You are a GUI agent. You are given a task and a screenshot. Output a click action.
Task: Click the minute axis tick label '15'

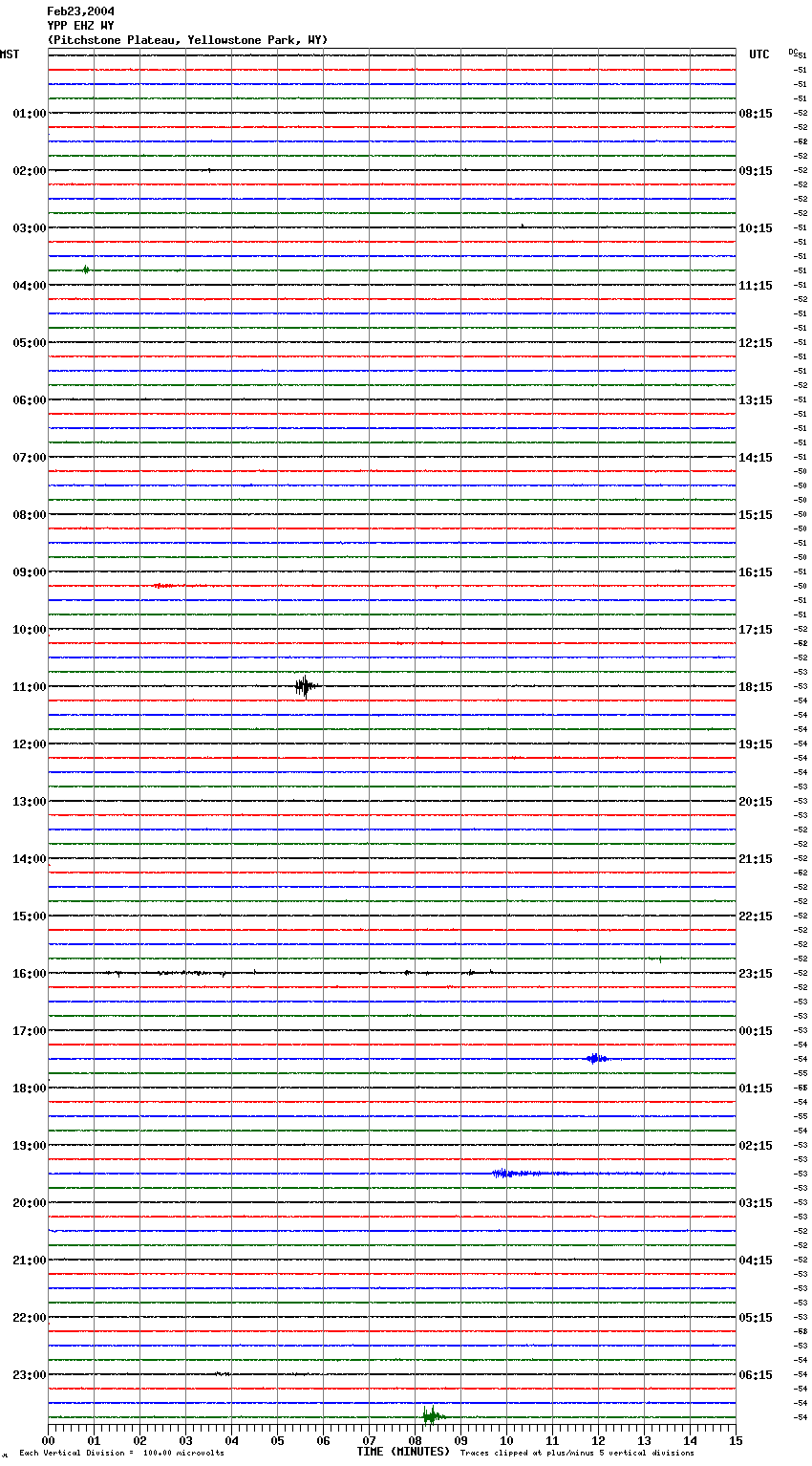736,1440
